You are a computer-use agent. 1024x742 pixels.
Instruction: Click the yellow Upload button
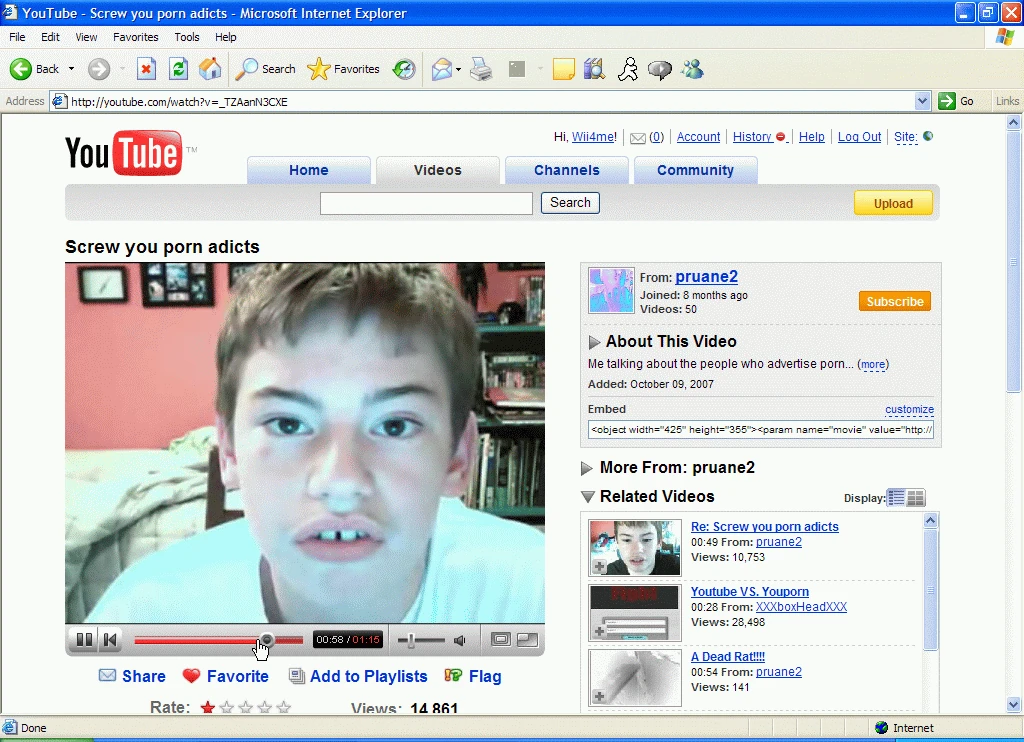(x=893, y=203)
